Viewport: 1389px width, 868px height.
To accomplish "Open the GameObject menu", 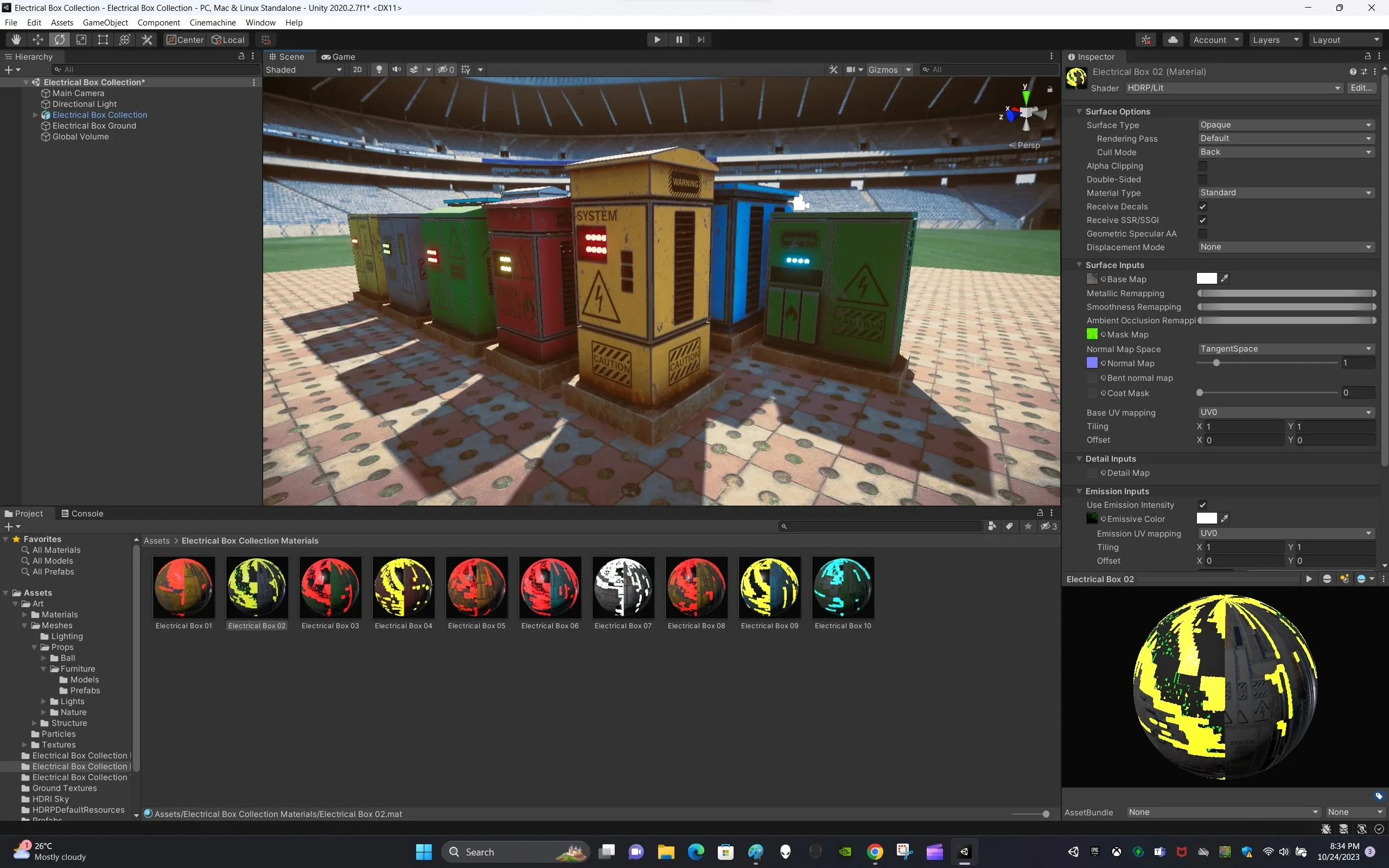I will pyautogui.click(x=105, y=22).
